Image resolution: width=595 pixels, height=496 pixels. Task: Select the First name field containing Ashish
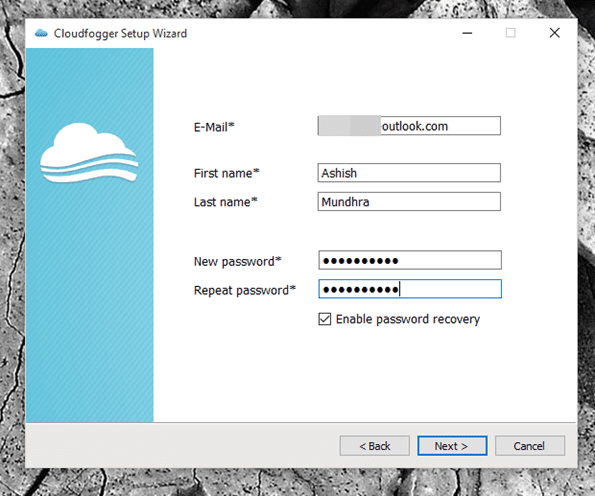(409, 173)
